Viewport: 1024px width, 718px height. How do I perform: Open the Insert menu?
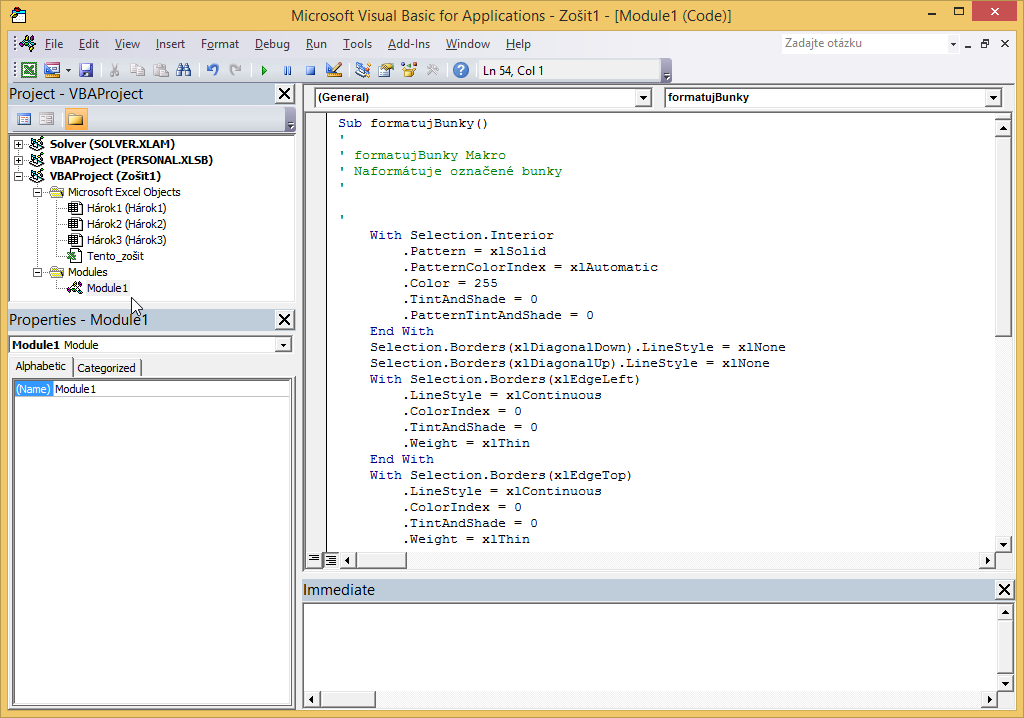[x=170, y=44]
